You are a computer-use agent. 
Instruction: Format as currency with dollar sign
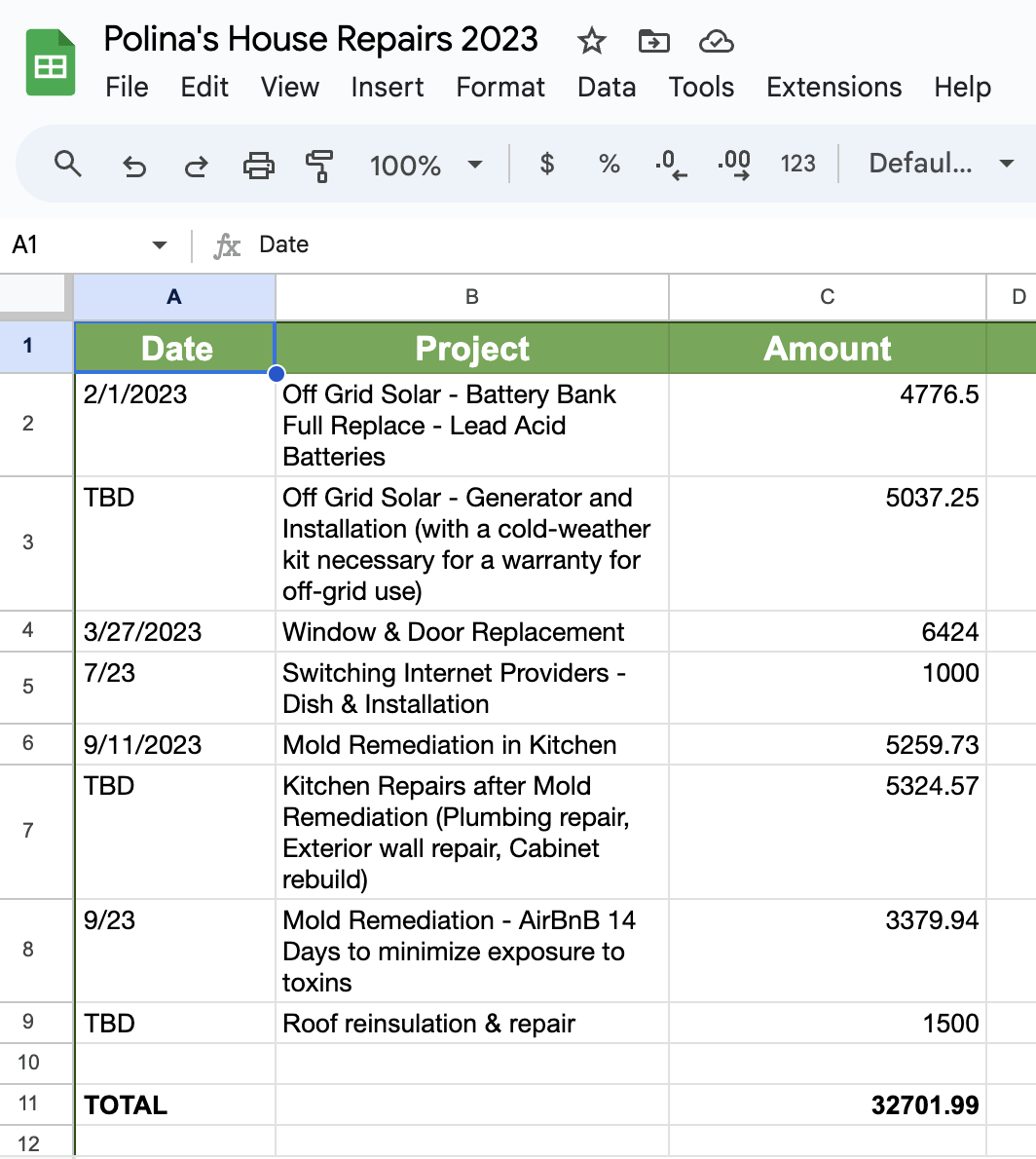547,164
